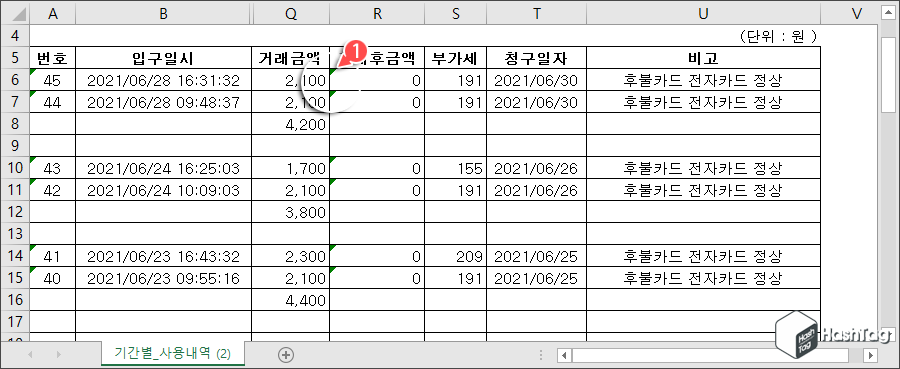Viewport: 900px width, 369px height.
Task: Click cell 2021/06/28 09:48:37
Action: click(x=164, y=102)
